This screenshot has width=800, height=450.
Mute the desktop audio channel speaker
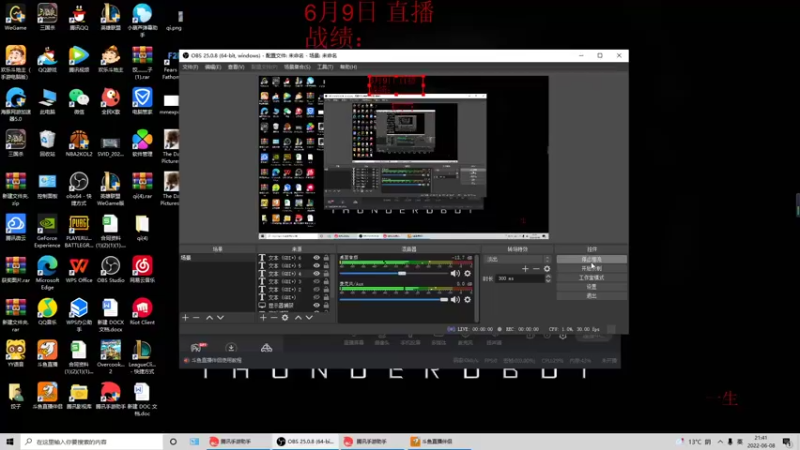(x=455, y=273)
